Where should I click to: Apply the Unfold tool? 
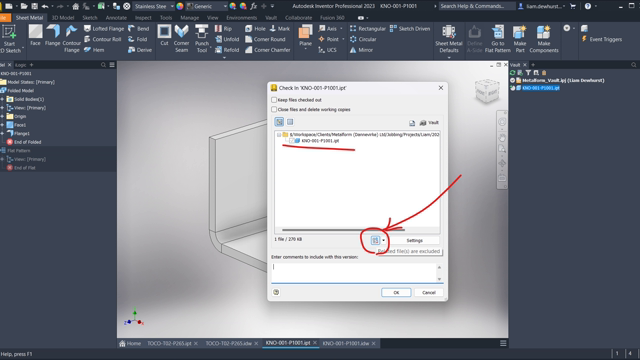[227, 39]
